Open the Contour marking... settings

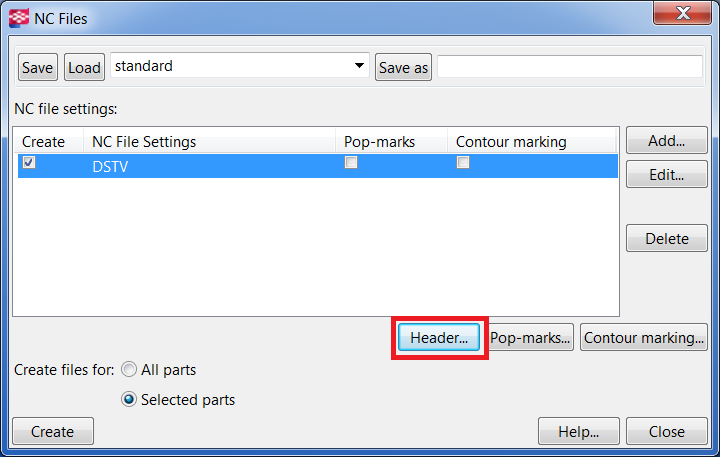tap(644, 338)
